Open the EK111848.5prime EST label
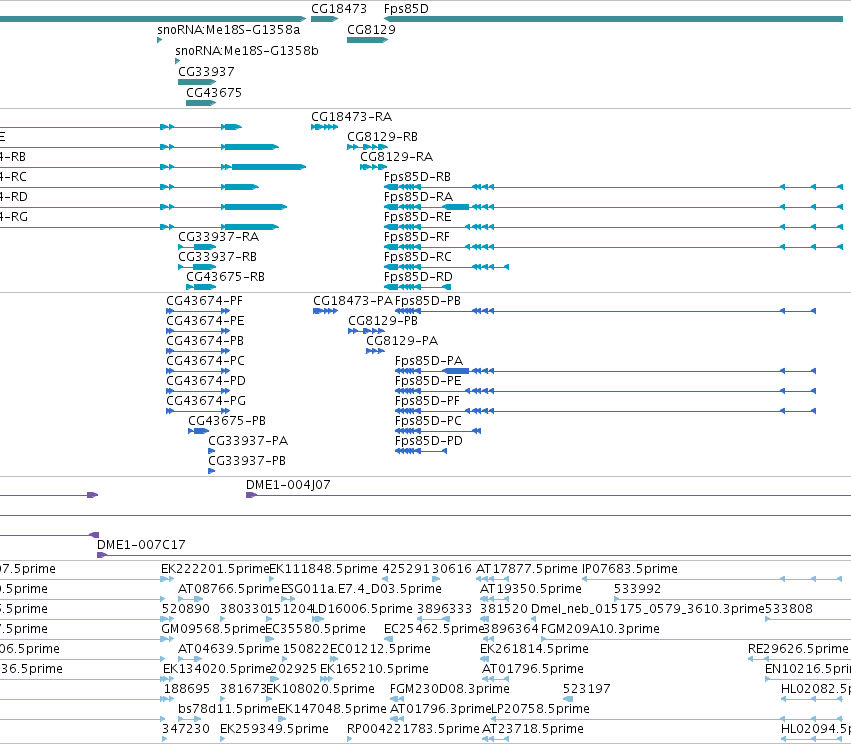 click(323, 569)
